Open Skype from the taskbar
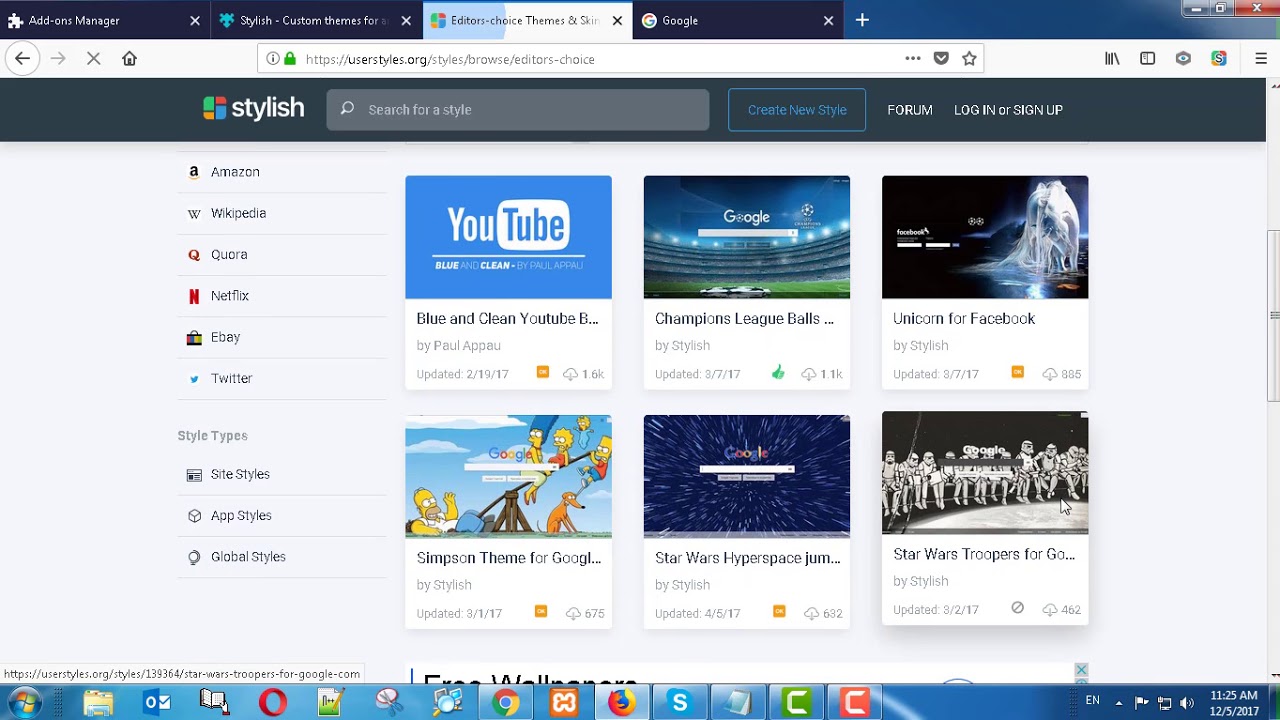 click(680, 703)
